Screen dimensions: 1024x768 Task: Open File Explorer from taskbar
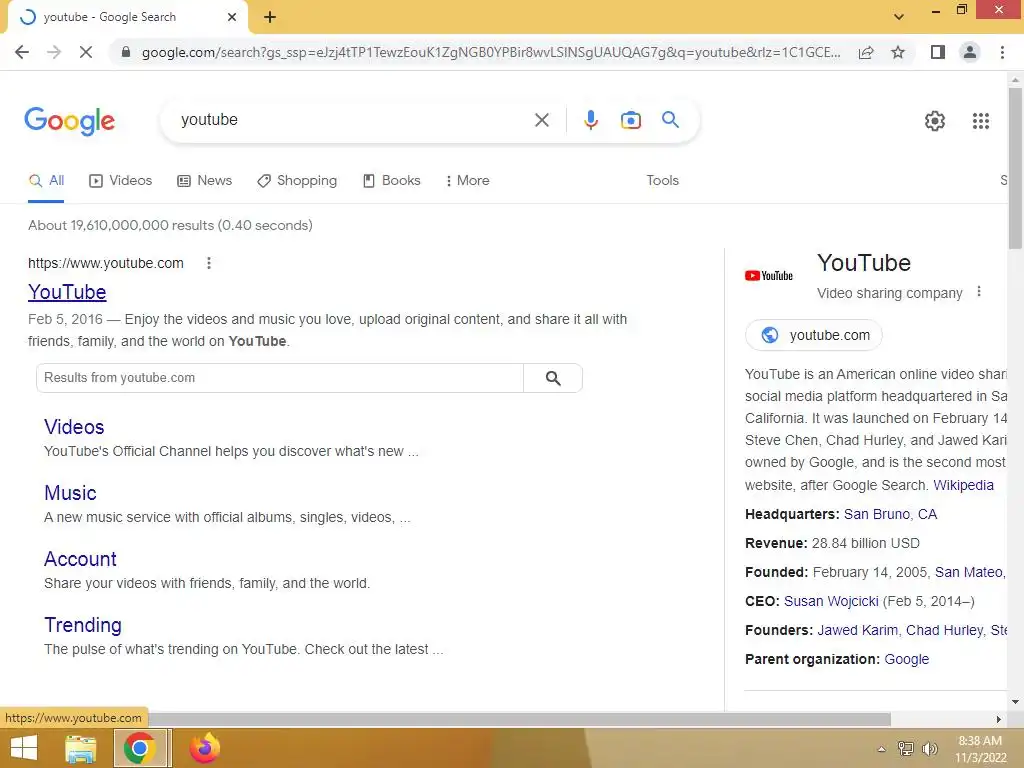pos(81,748)
